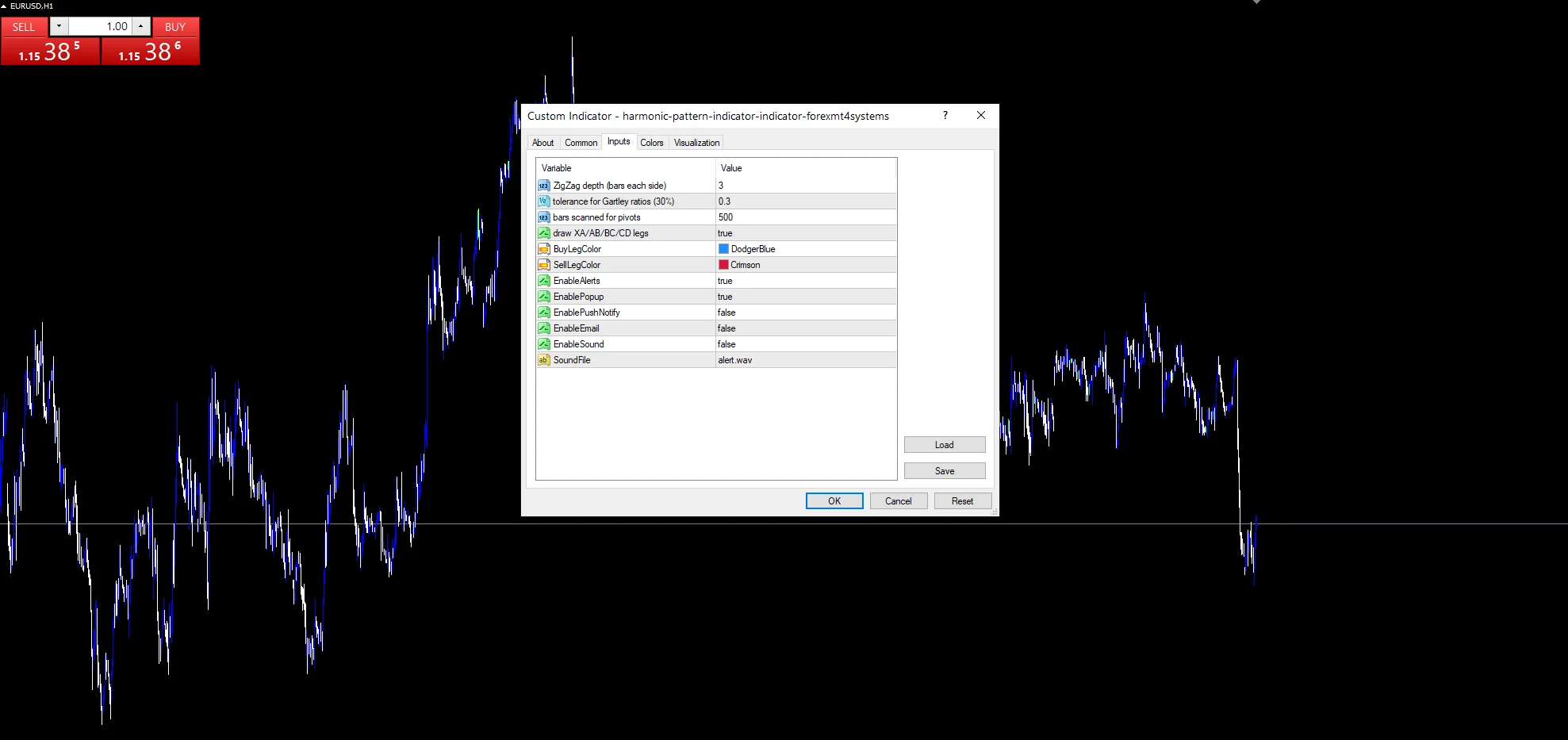
Task: Click the EnableSound row icon
Action: (x=543, y=344)
